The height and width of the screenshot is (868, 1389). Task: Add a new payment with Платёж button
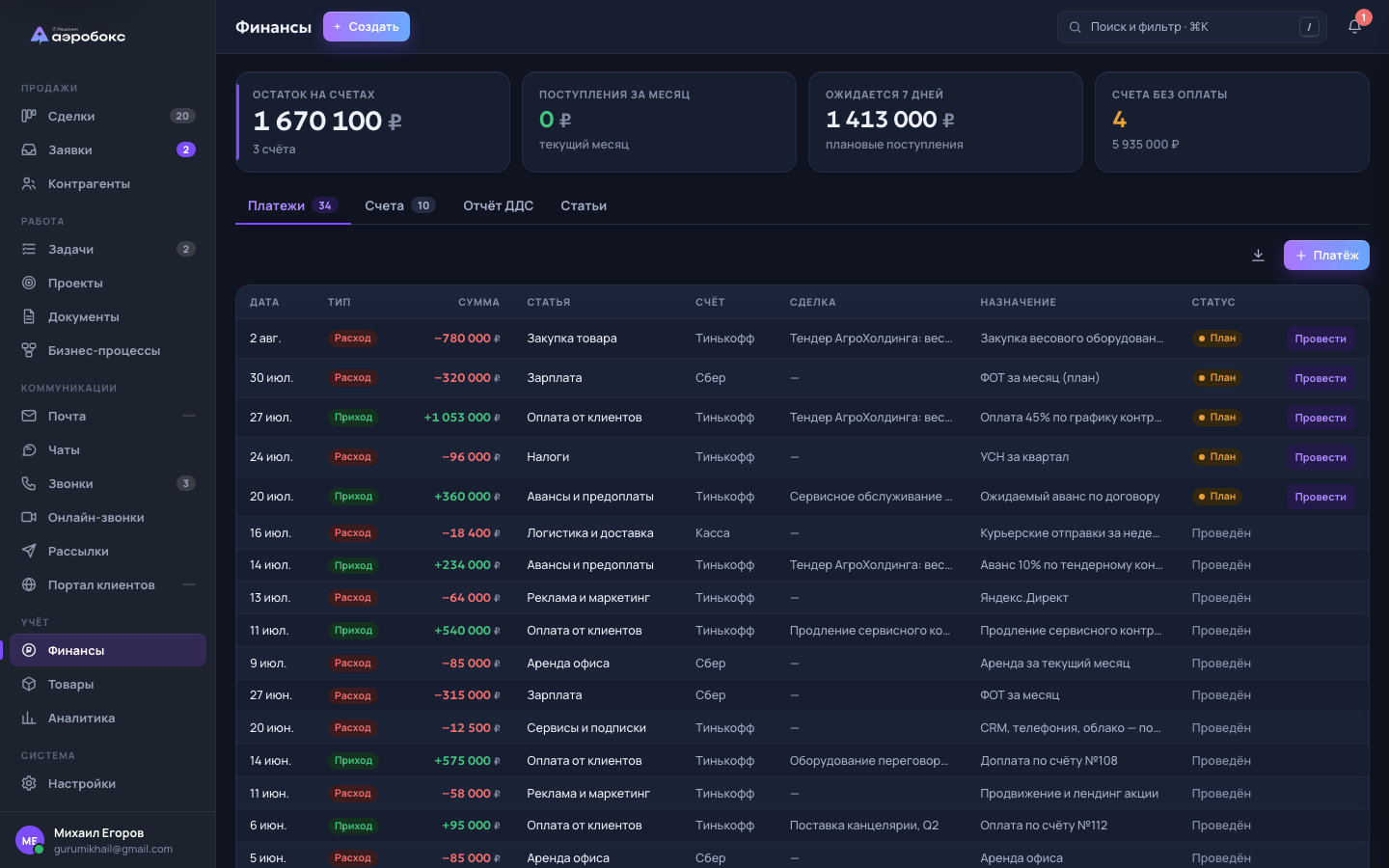tap(1326, 256)
